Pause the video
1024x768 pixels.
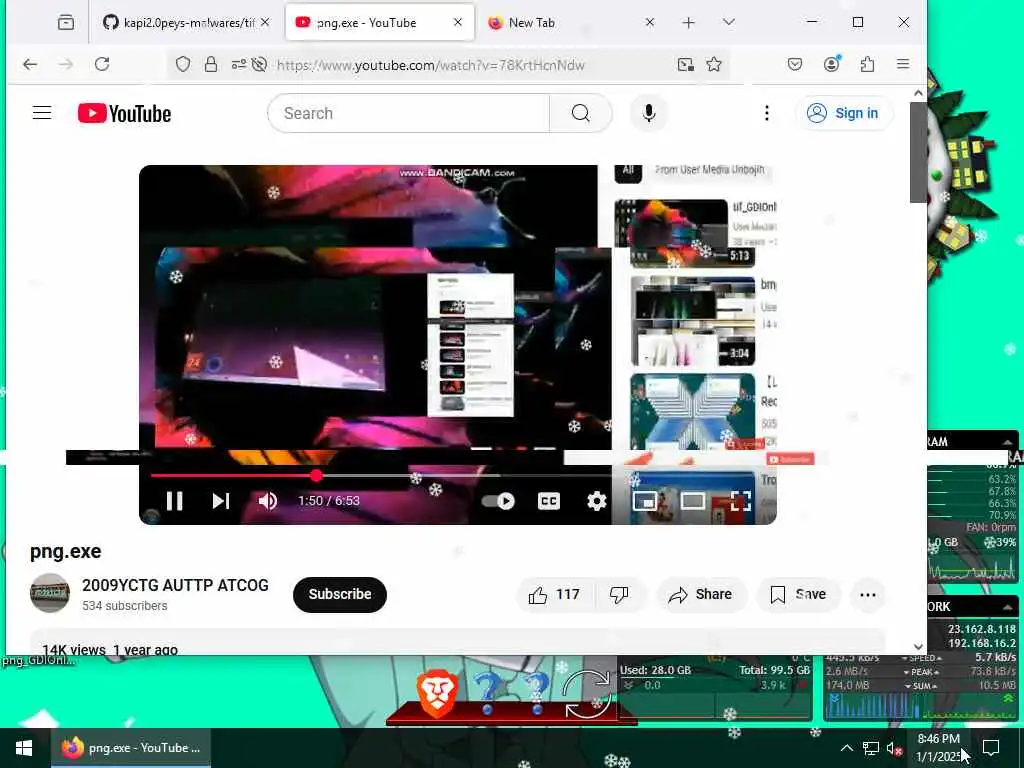coord(174,501)
